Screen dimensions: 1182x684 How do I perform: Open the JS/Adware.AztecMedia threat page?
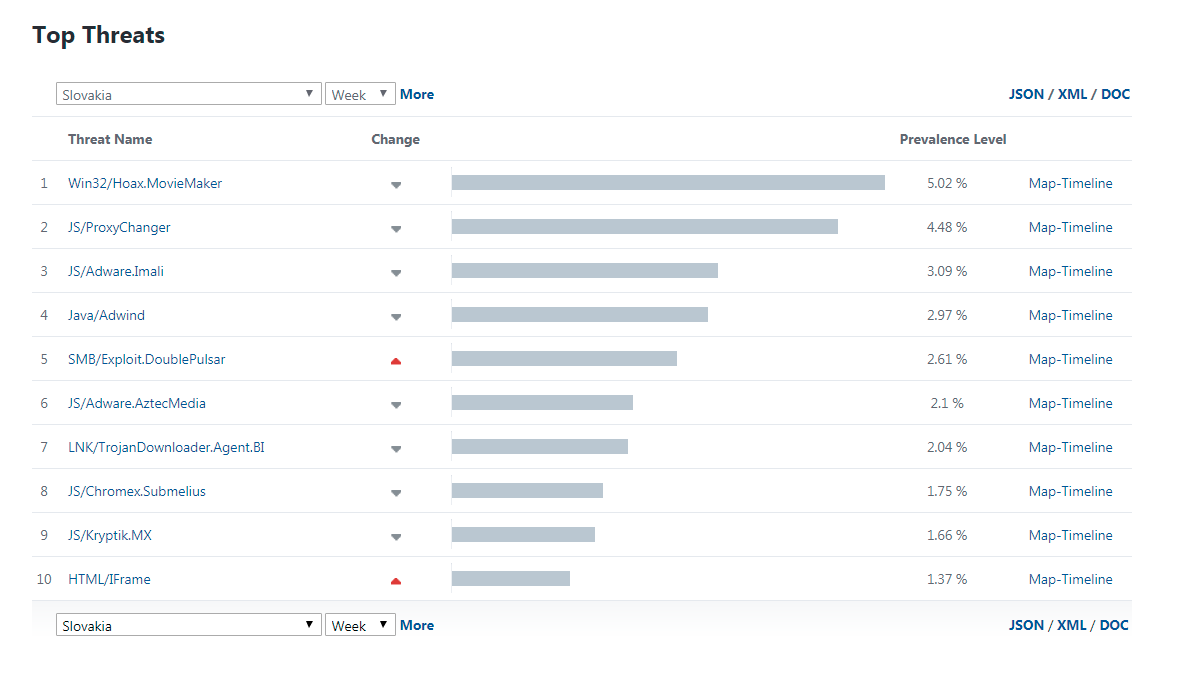click(136, 403)
